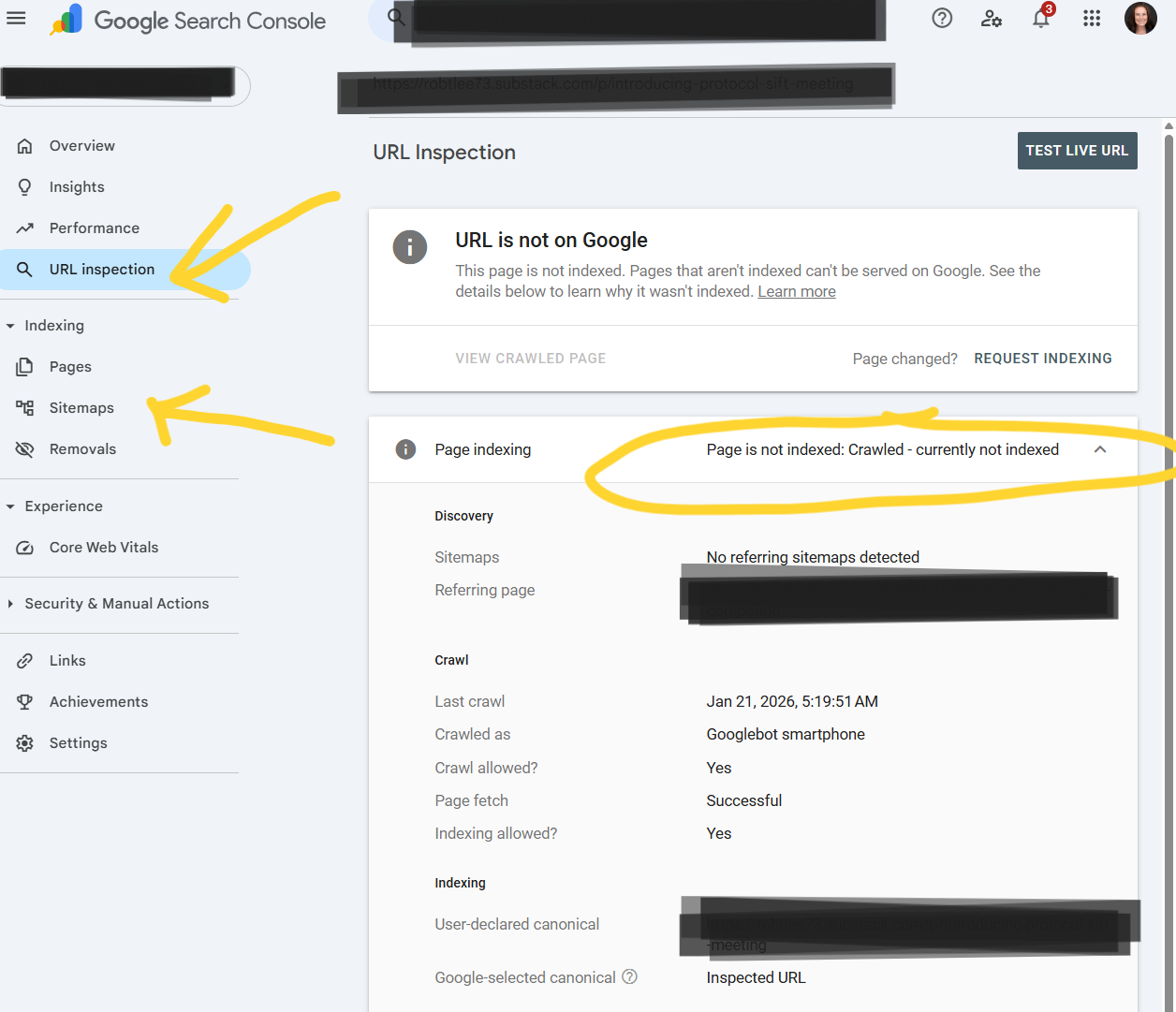The width and height of the screenshot is (1176, 1012).
Task: Click the 'Yes' value for Indexing allowed?
Action: point(719,834)
